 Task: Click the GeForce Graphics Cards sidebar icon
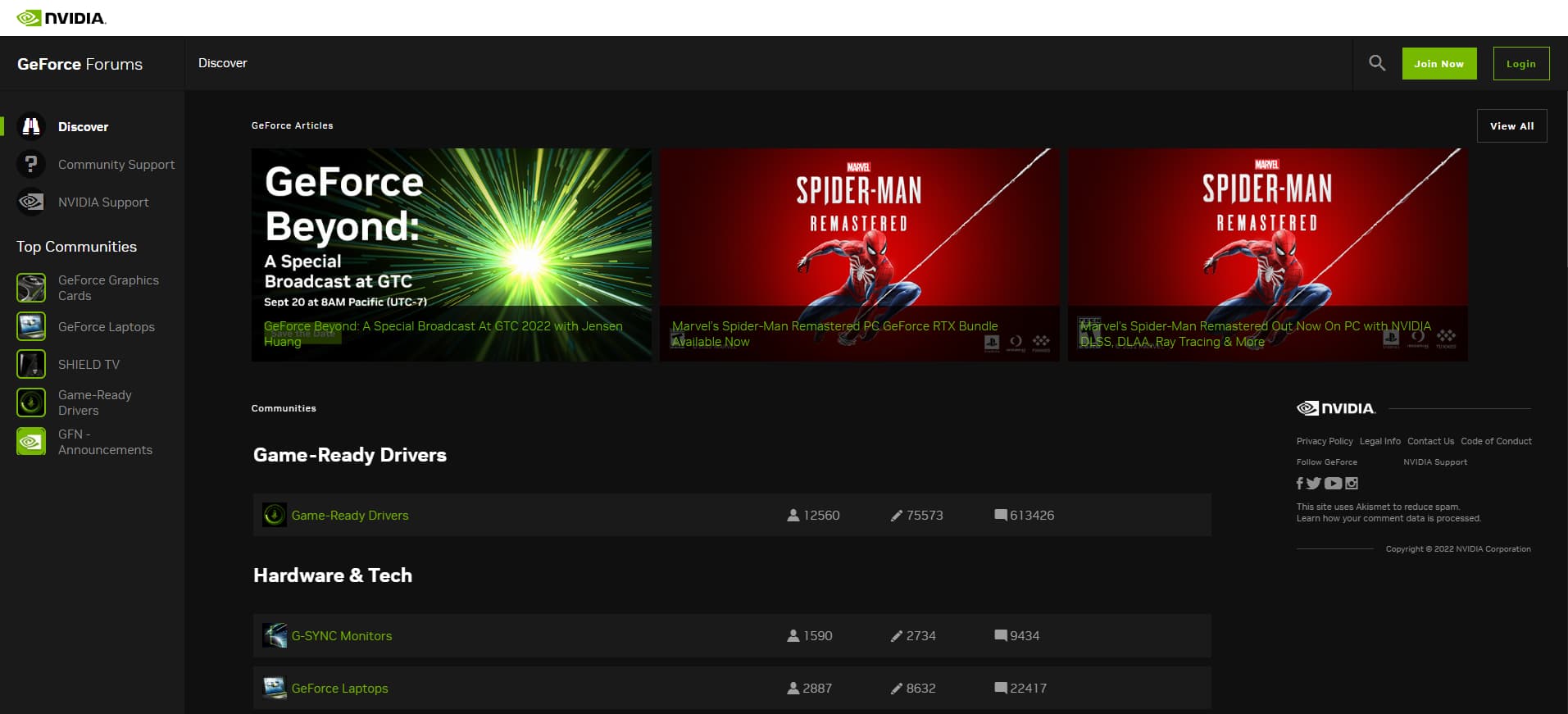31,288
